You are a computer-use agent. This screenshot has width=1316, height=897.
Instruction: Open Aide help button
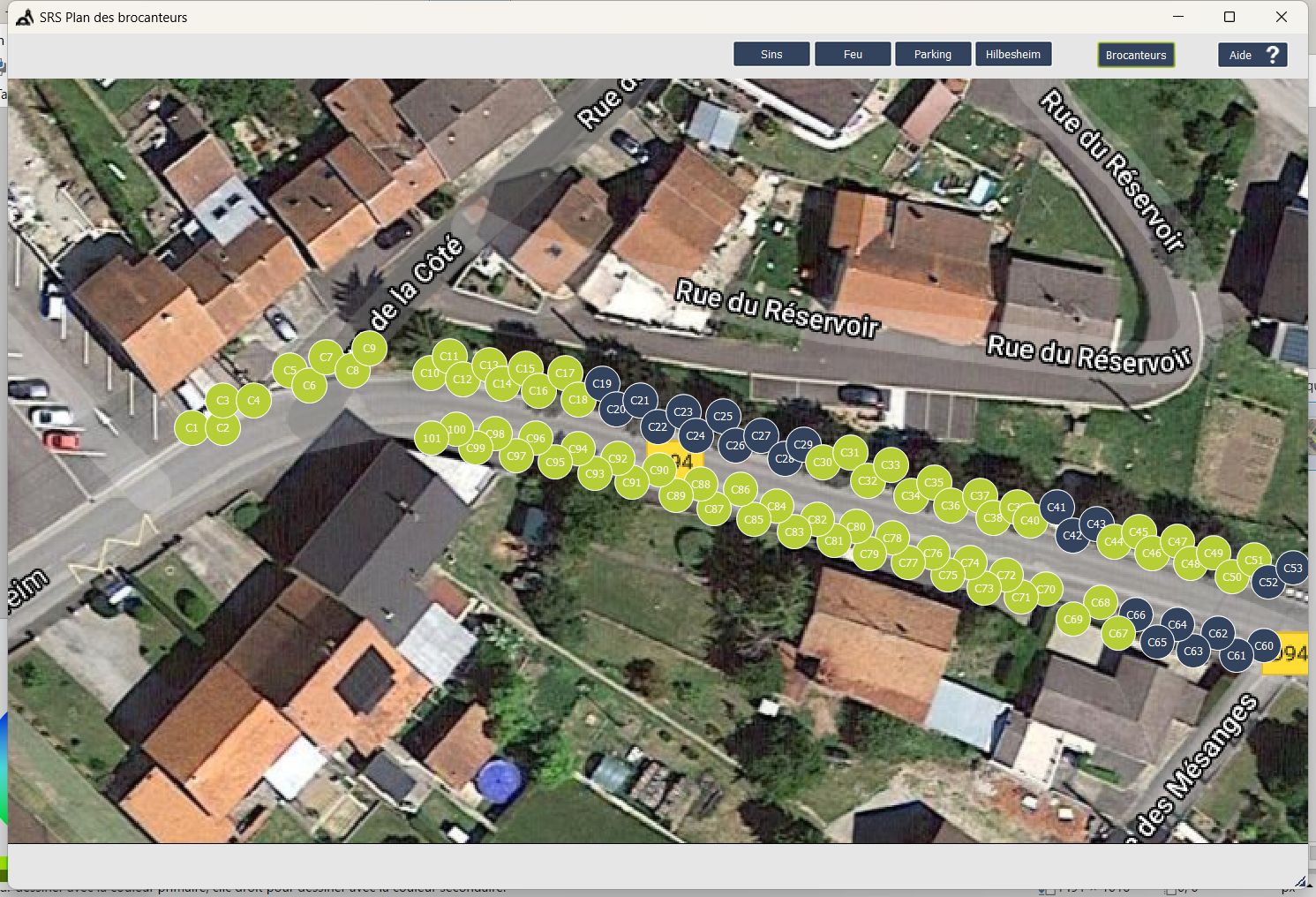coord(1252,55)
